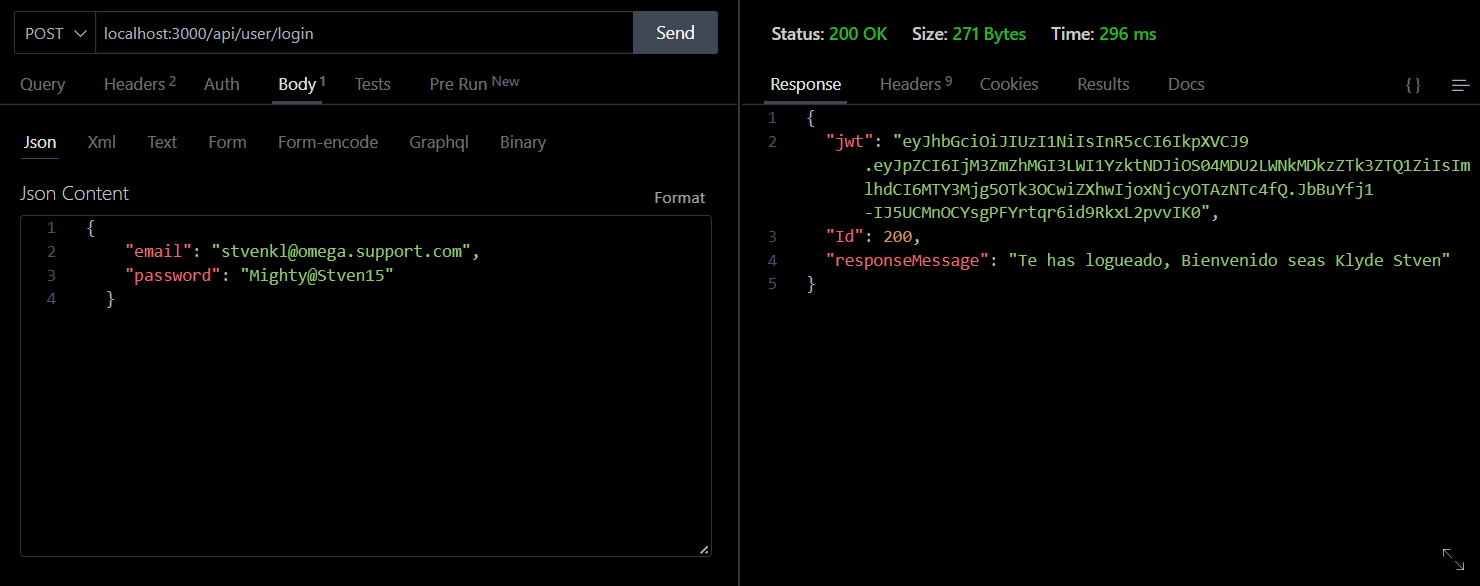Select the Xml body type
The image size is (1480, 586).
(102, 142)
